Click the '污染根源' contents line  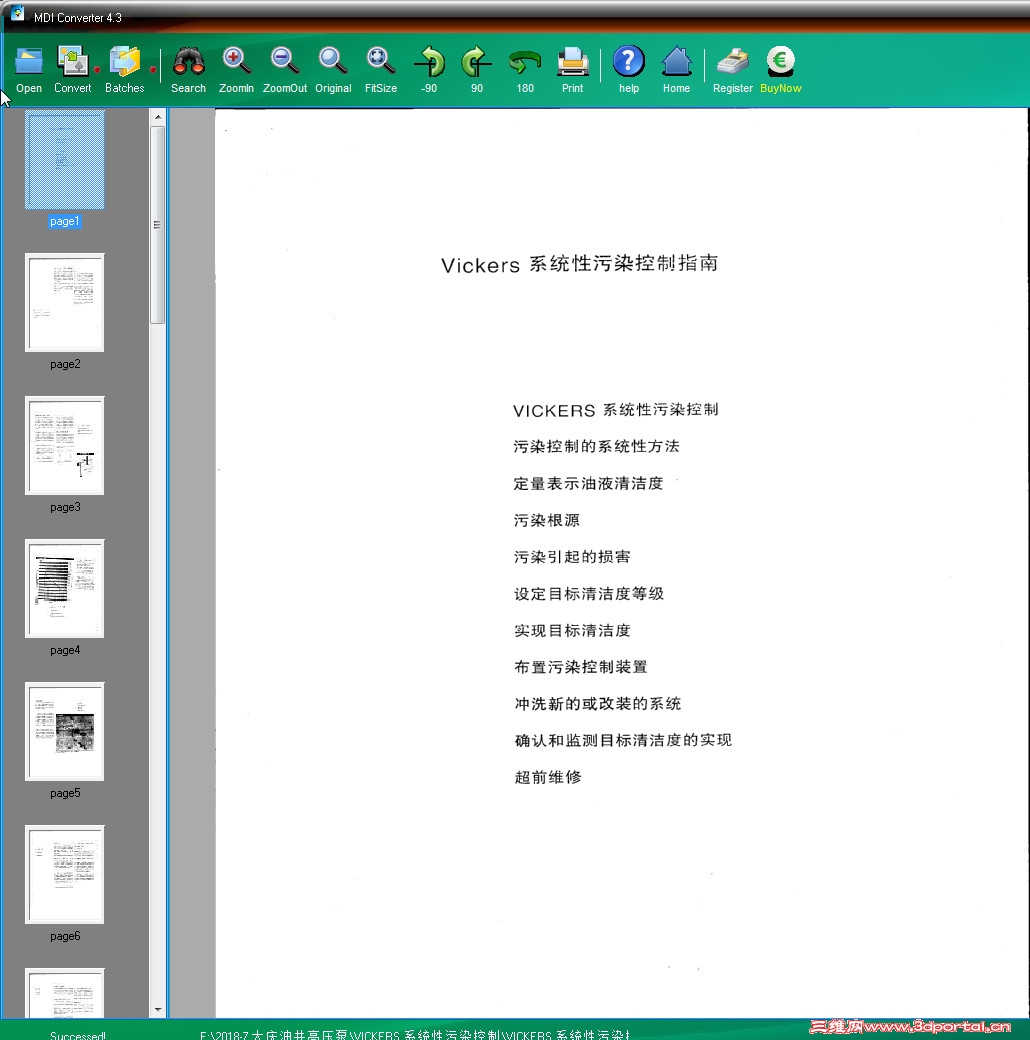pos(547,520)
